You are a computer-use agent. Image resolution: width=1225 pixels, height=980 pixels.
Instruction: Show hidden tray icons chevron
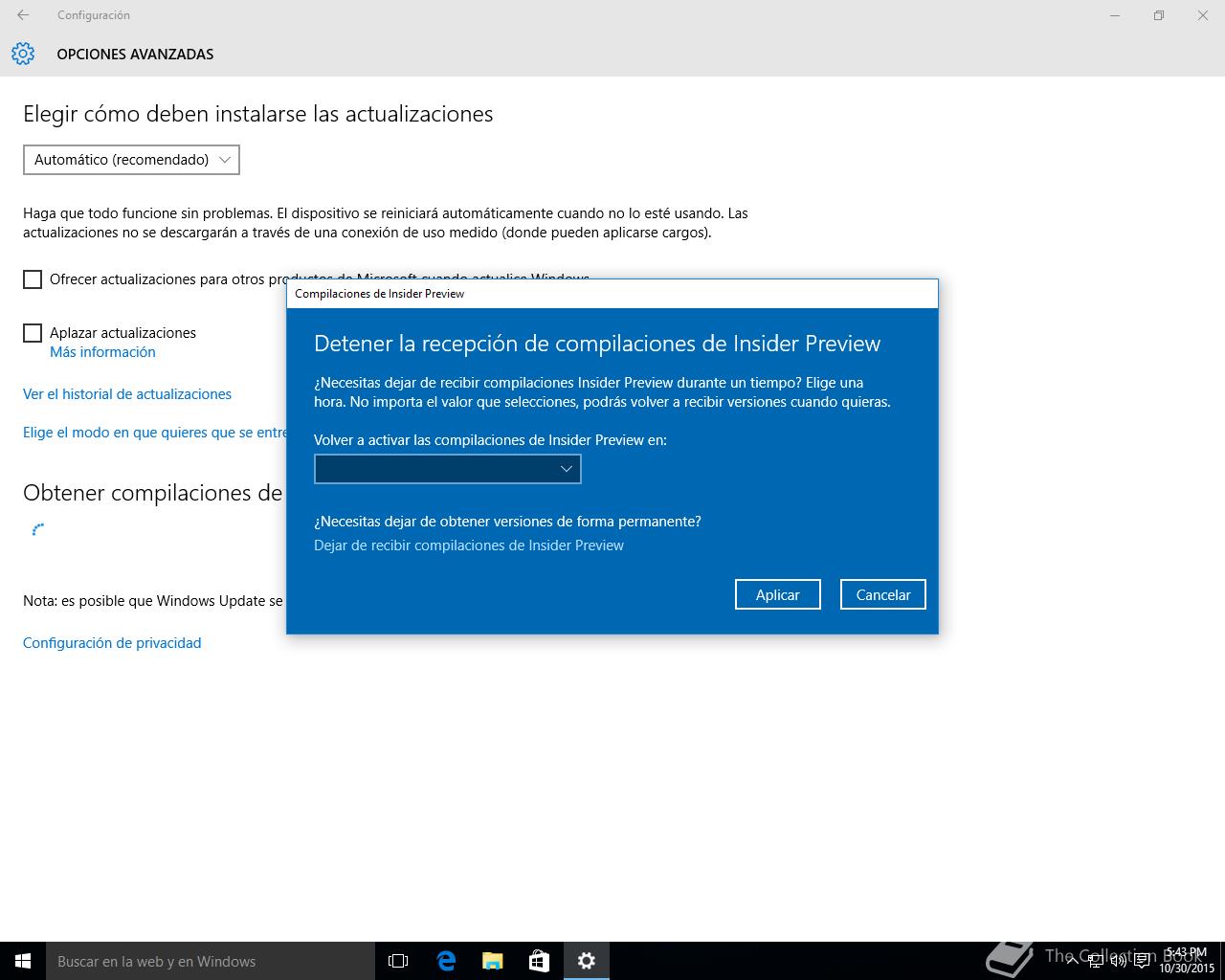[x=1073, y=961]
